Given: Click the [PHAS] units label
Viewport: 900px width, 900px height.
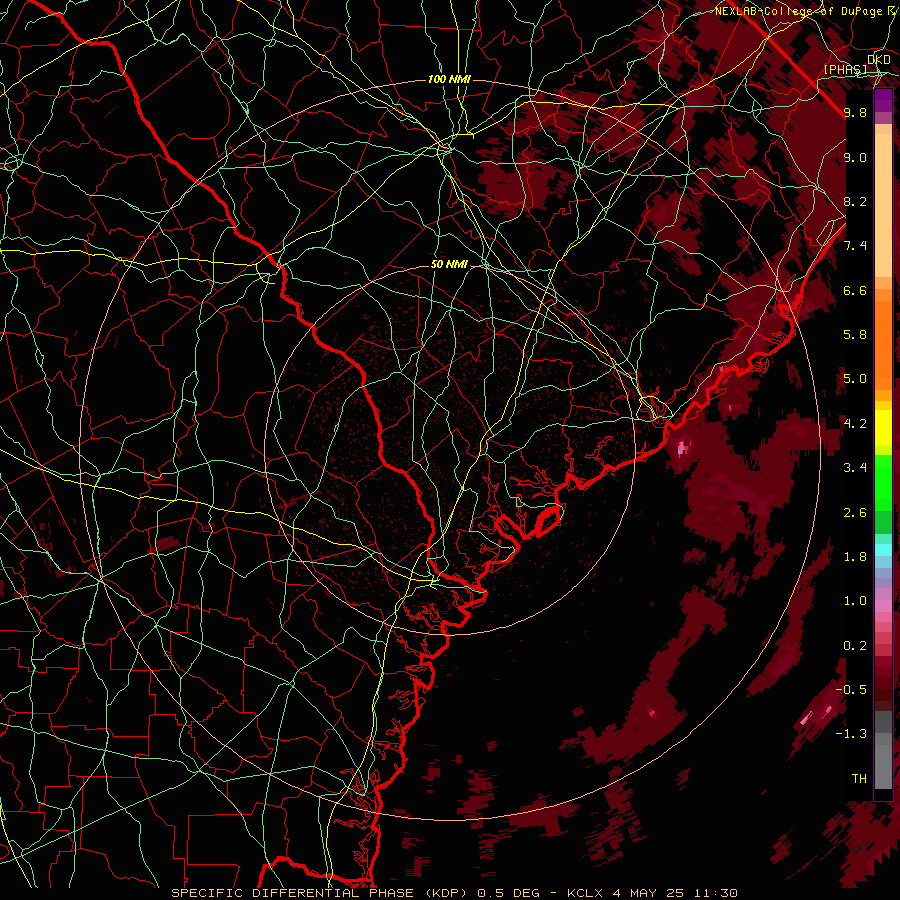Looking at the screenshot, I should tap(845, 69).
